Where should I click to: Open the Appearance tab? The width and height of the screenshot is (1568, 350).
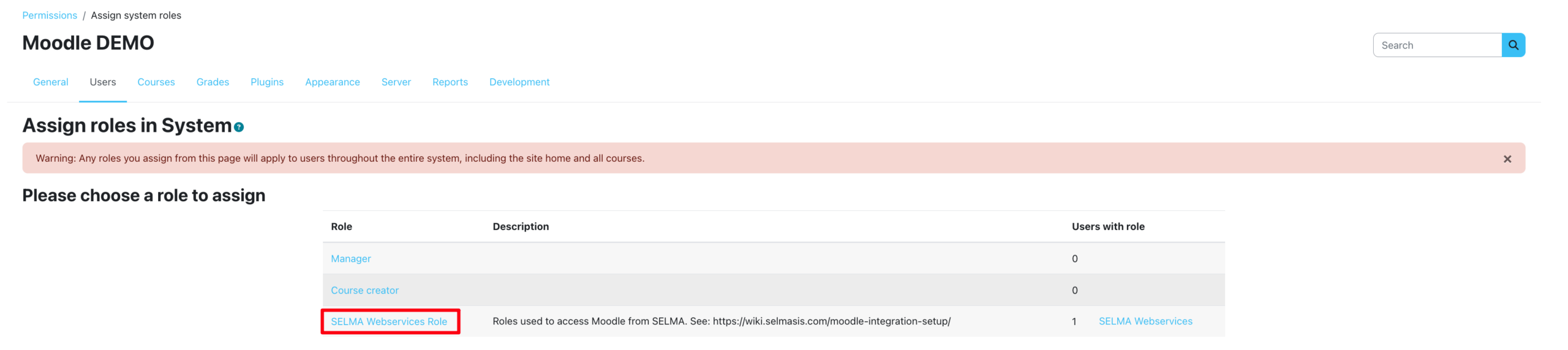click(x=332, y=82)
